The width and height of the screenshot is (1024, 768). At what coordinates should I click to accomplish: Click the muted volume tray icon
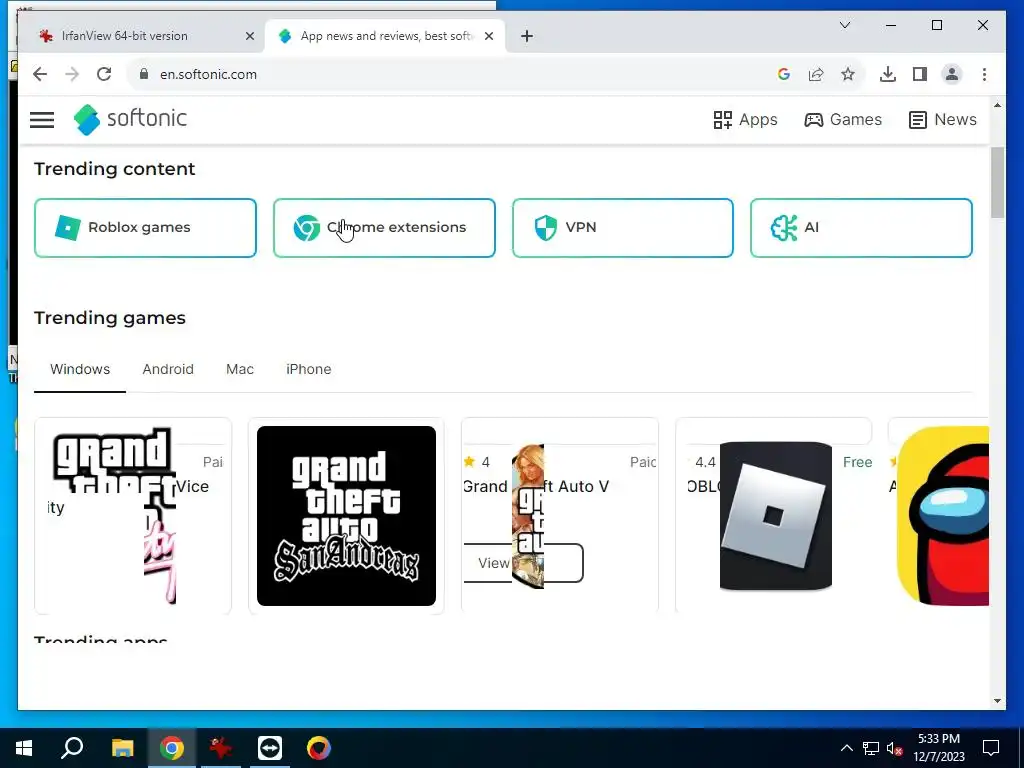coord(895,748)
